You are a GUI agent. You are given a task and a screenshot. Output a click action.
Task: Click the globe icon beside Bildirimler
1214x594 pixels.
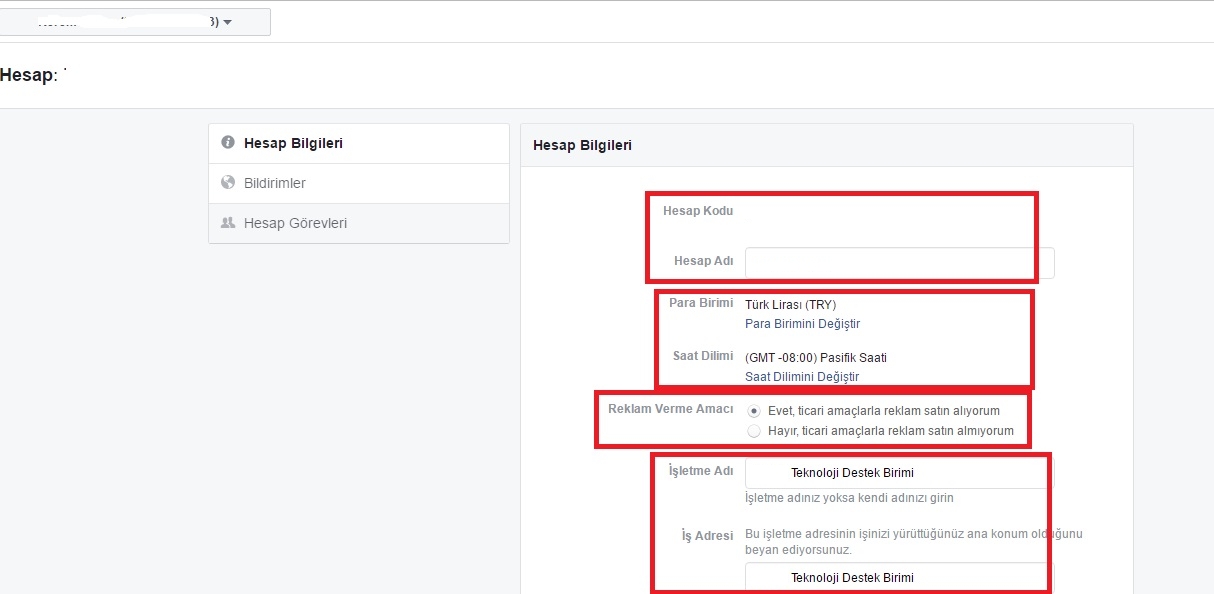pyautogui.click(x=227, y=183)
